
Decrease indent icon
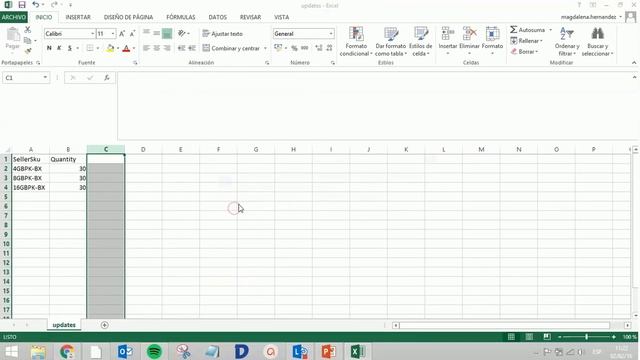tap(181, 48)
